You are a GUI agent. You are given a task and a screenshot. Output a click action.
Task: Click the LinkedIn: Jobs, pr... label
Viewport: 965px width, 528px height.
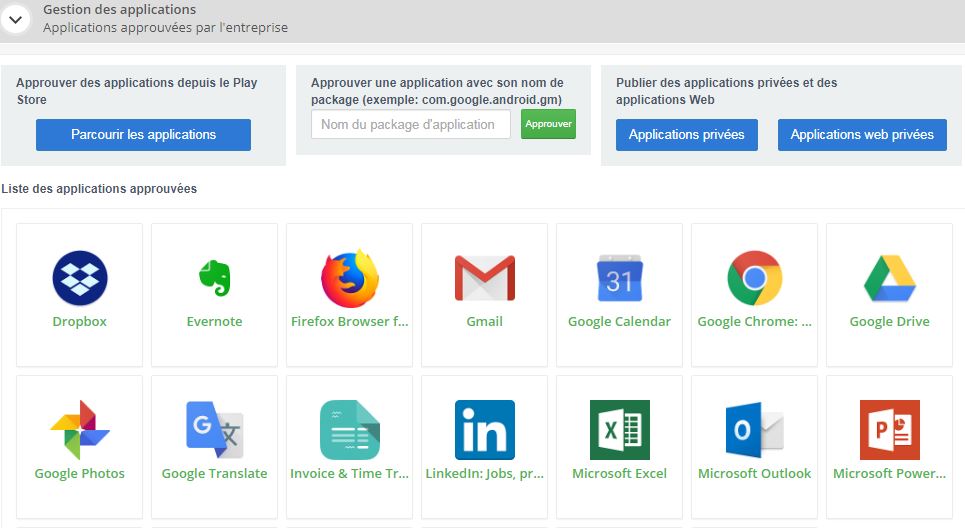484,474
